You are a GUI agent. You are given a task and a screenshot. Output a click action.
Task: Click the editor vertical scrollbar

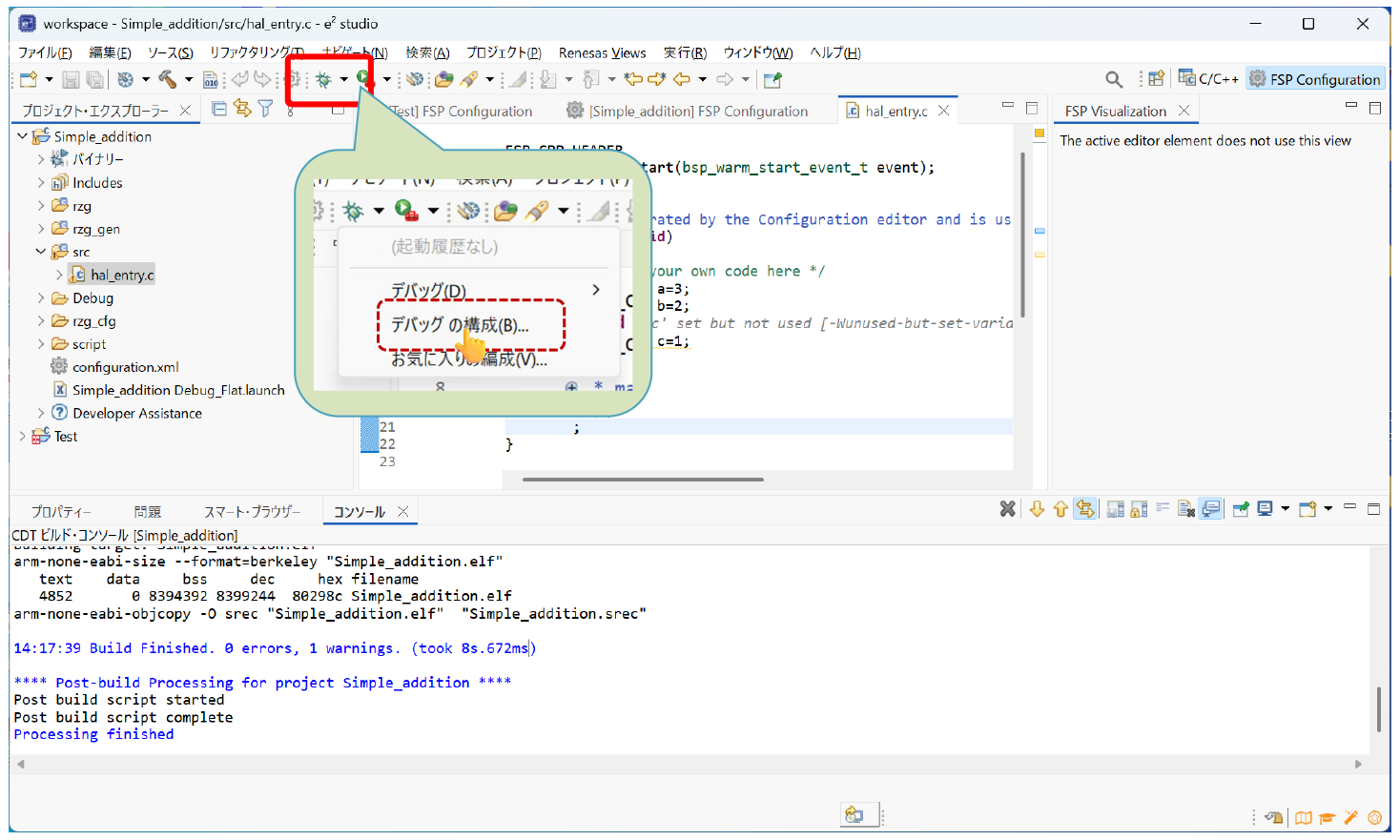(x=1023, y=235)
